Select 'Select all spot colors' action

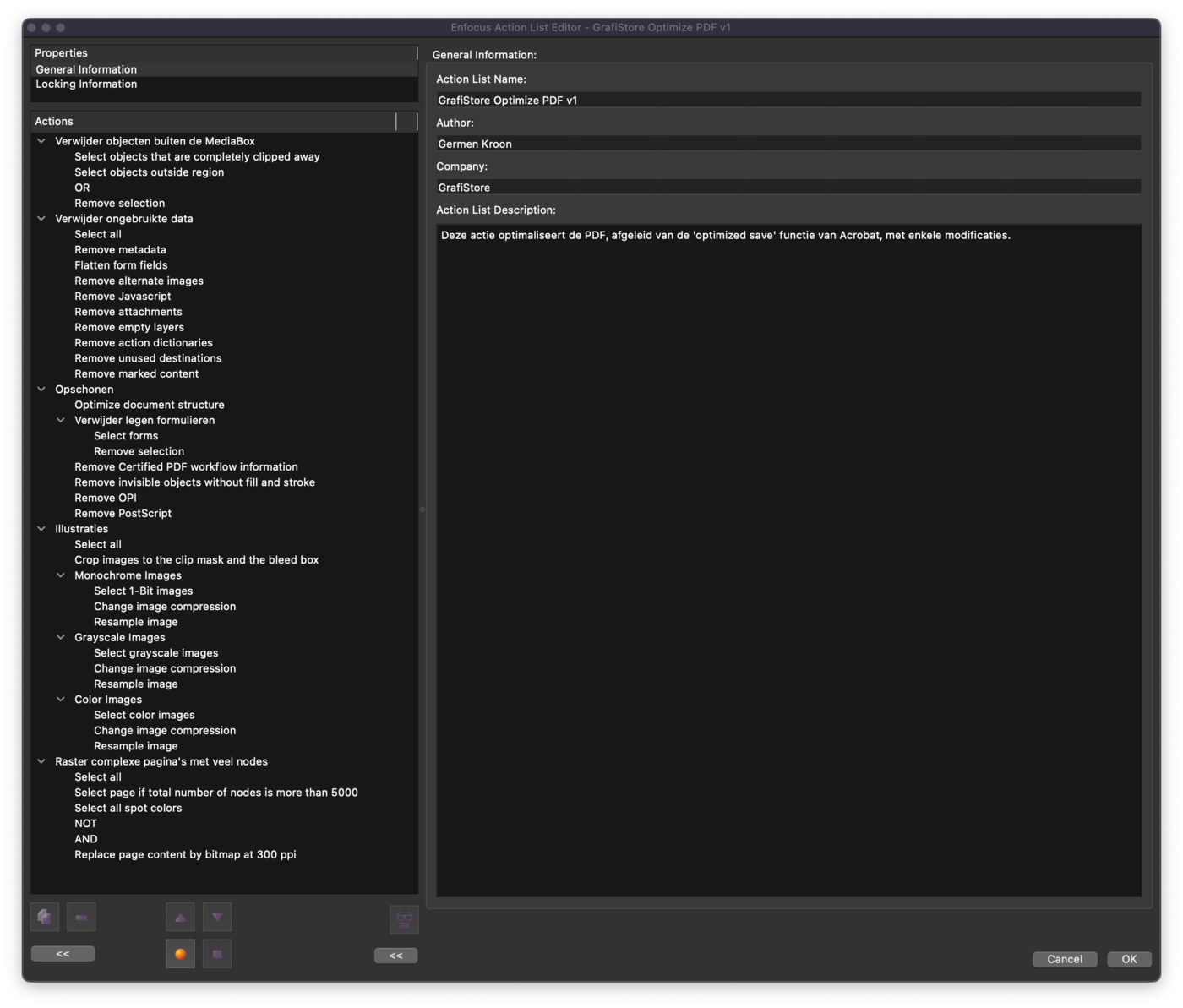click(128, 809)
